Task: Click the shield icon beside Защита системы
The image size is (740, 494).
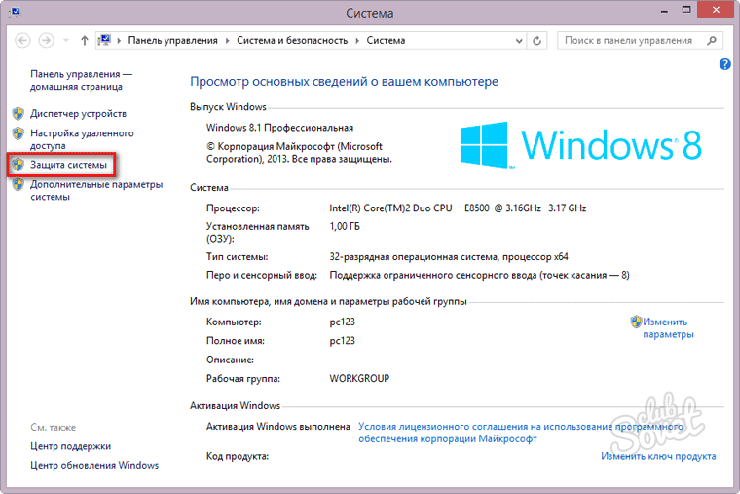Action: (x=18, y=163)
